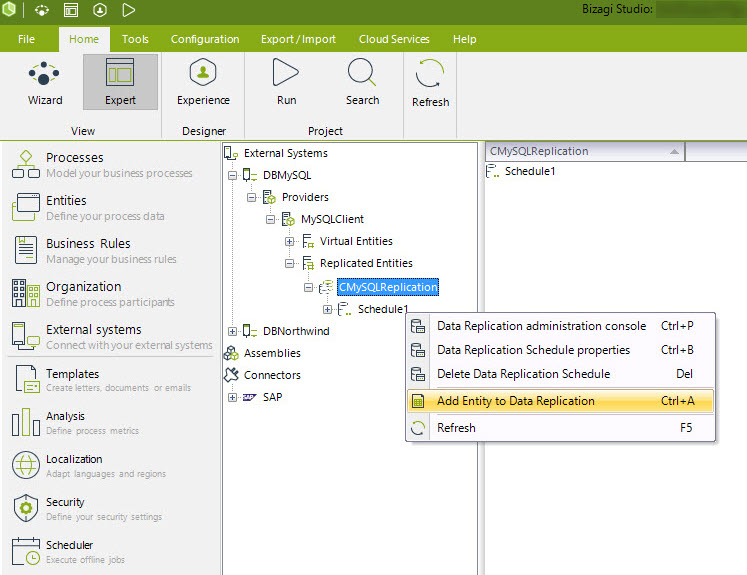This screenshot has width=747, height=575.
Task: Select the DBNorthwind tree item
Action: (x=296, y=331)
